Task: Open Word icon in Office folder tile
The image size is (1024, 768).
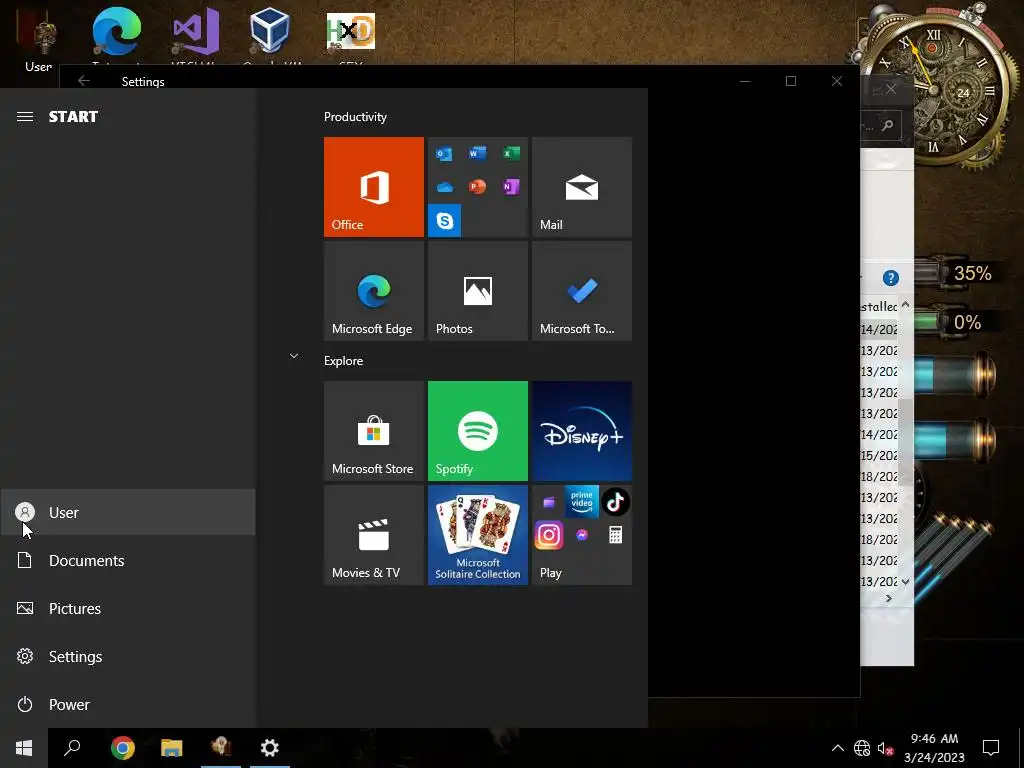Action: (x=477, y=153)
